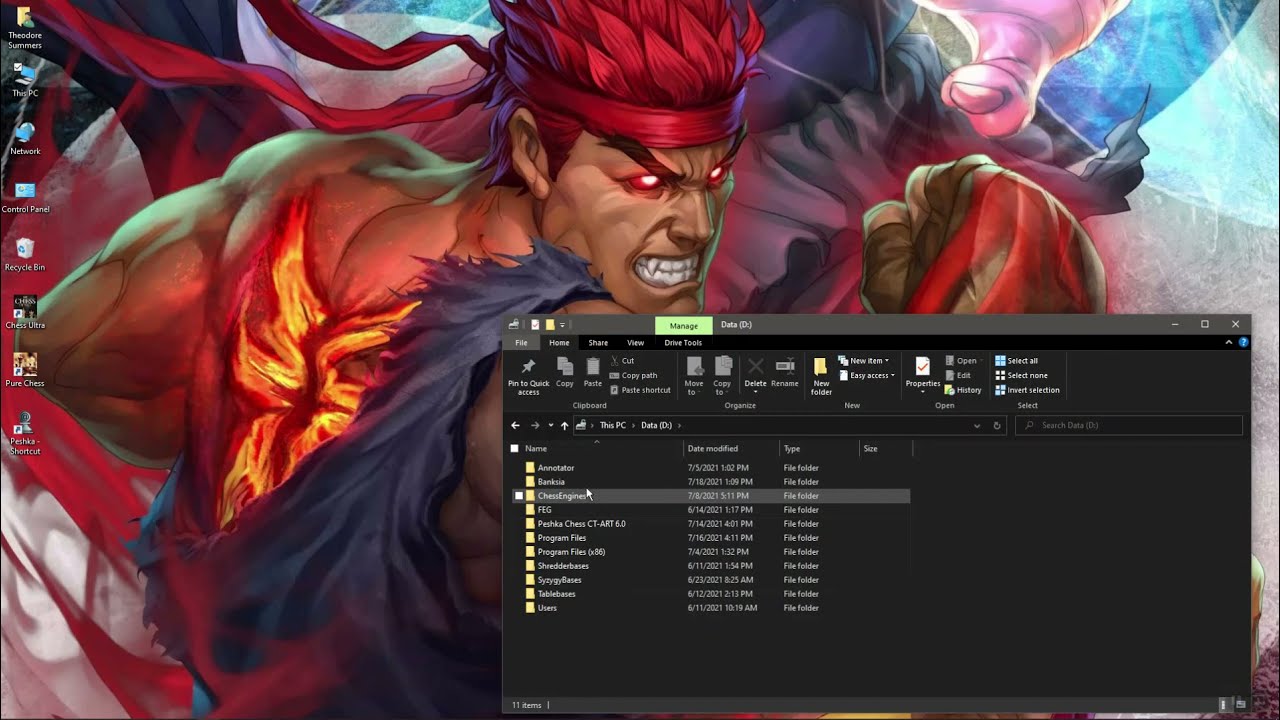Select the Home ribbon tab

[x=559, y=342]
